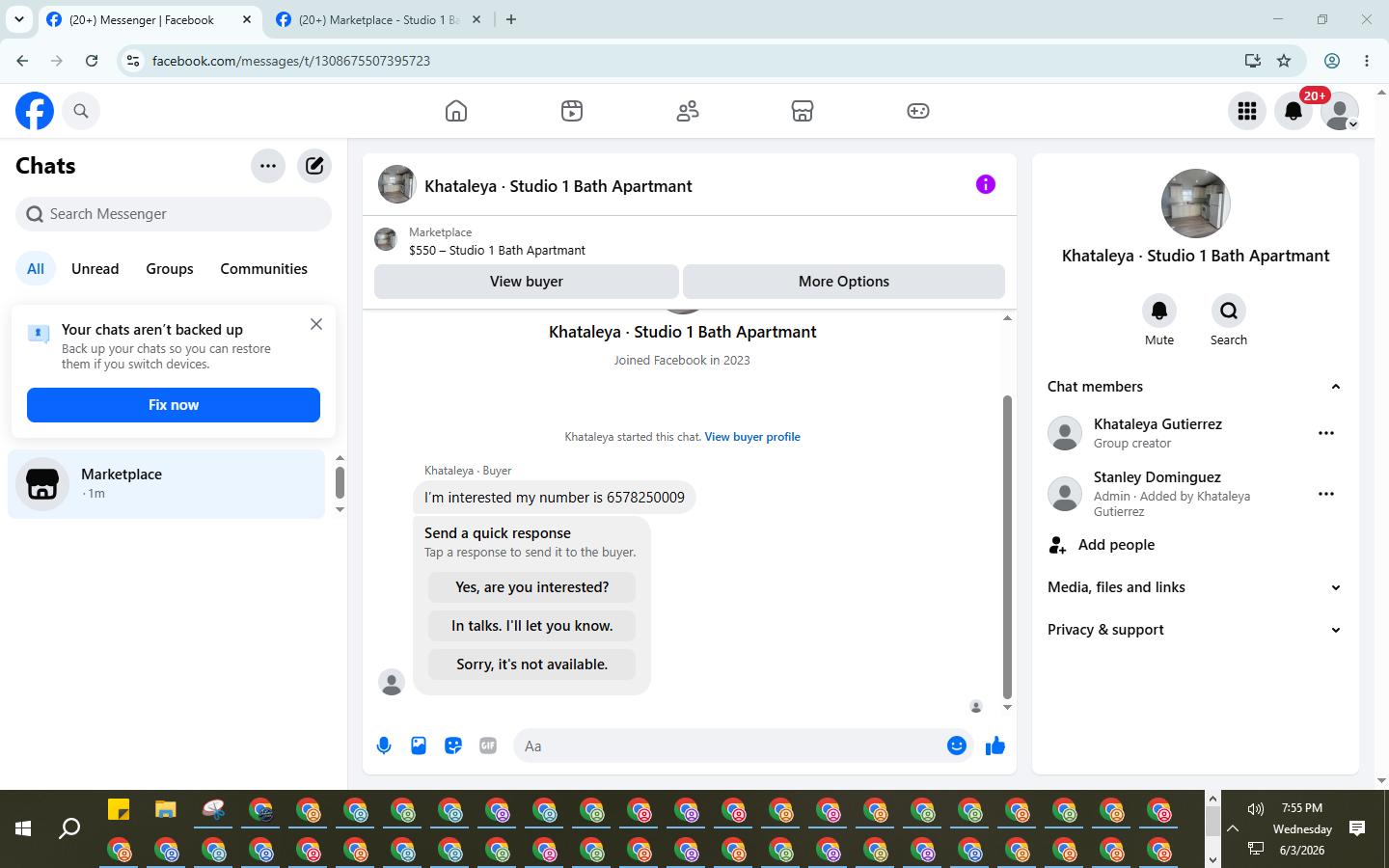Send quick response 'Sorry, it's not available.'
Viewport: 1389px width, 868px height.
(x=531, y=665)
